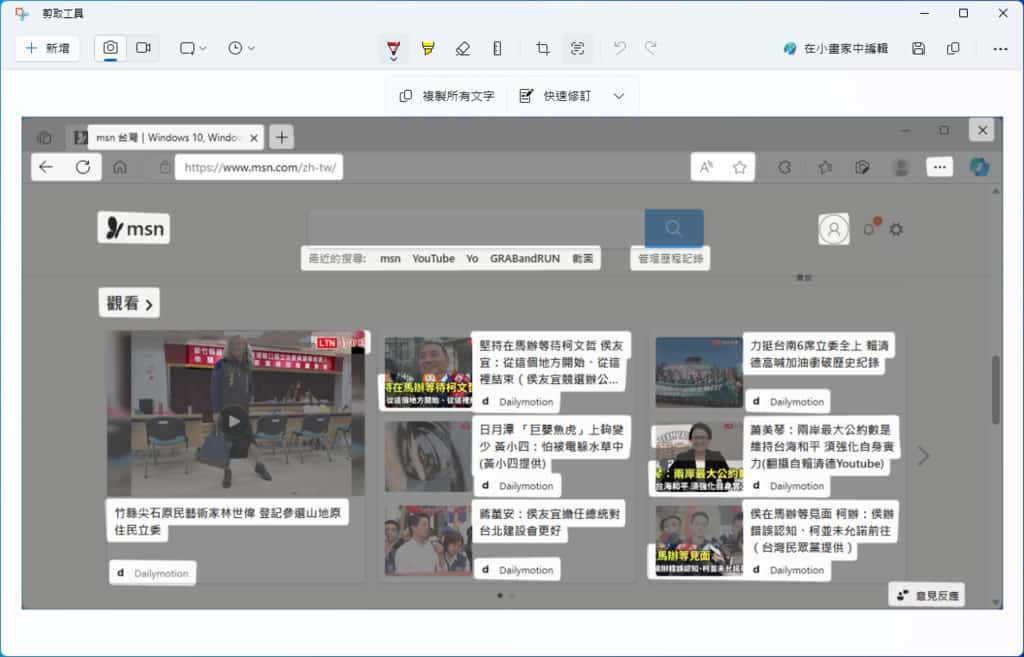Show the ruler tool
Viewport: 1024px width, 657px height.
pyautogui.click(x=497, y=48)
